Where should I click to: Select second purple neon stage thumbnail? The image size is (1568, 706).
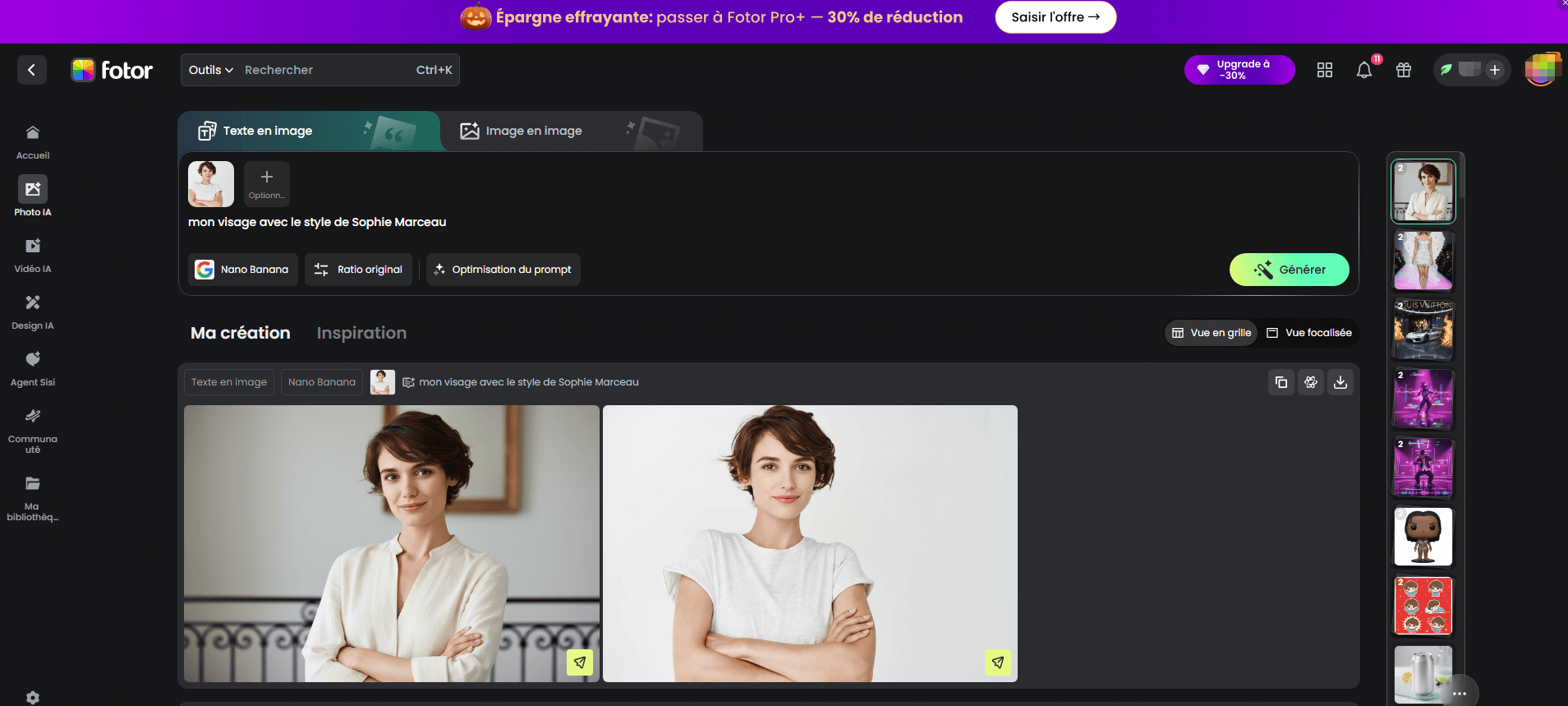[x=1423, y=468]
